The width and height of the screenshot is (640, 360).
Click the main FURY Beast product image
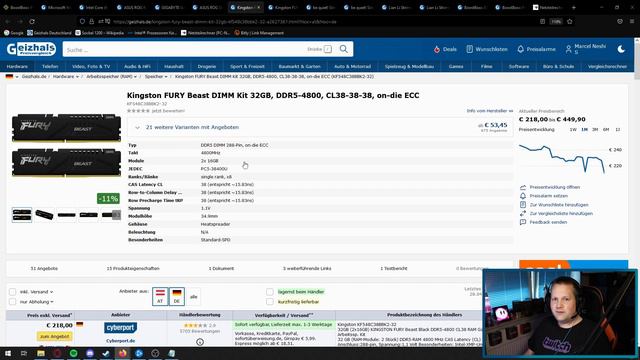(67, 145)
